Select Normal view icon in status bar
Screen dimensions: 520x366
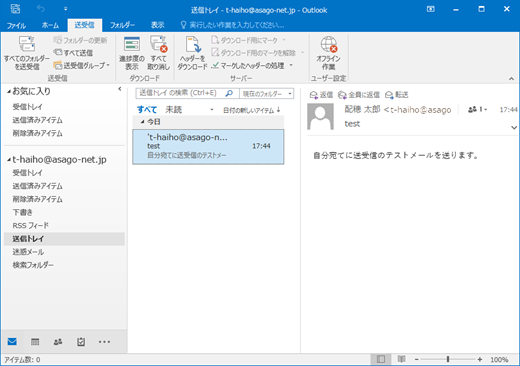(x=381, y=359)
